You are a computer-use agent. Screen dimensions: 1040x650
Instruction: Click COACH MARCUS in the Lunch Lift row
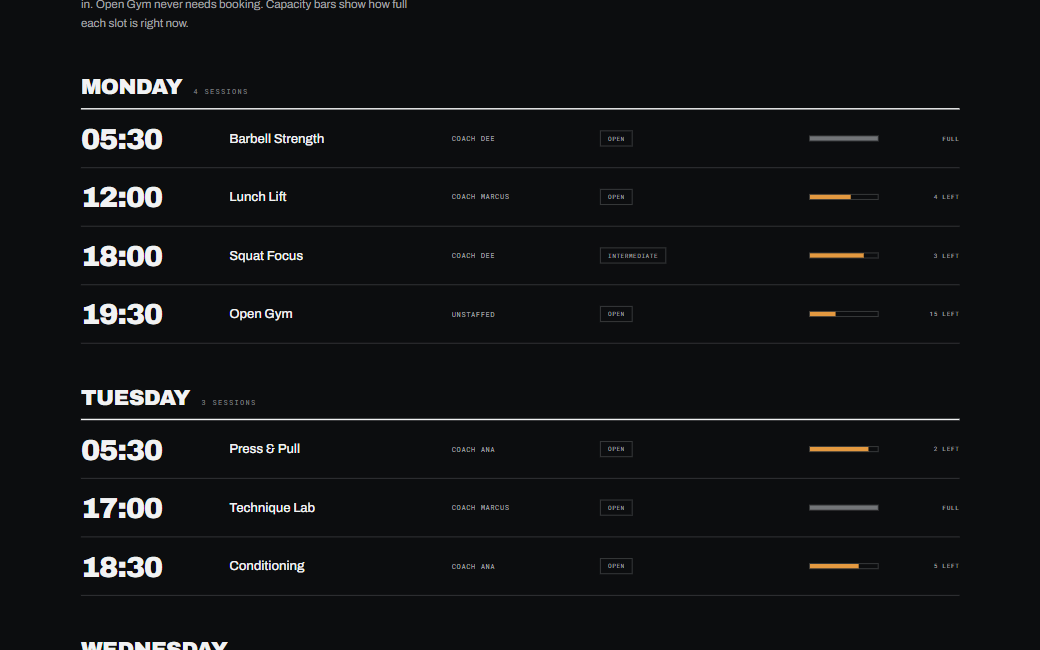click(481, 197)
